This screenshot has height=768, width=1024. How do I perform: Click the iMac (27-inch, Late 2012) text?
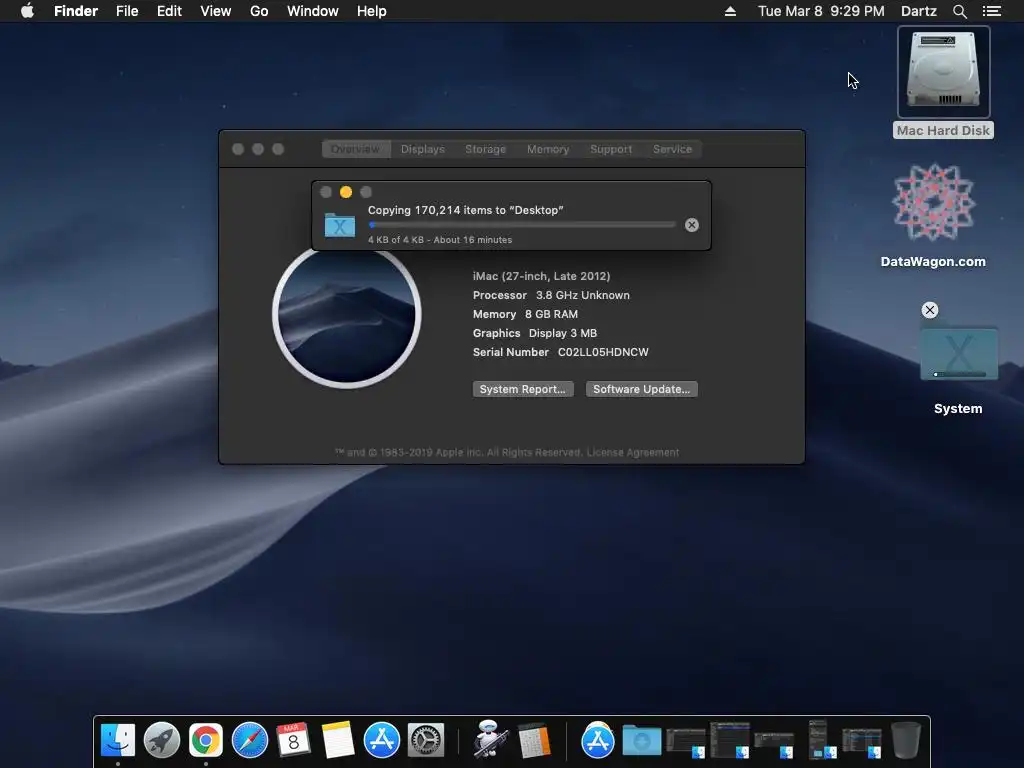(x=541, y=276)
